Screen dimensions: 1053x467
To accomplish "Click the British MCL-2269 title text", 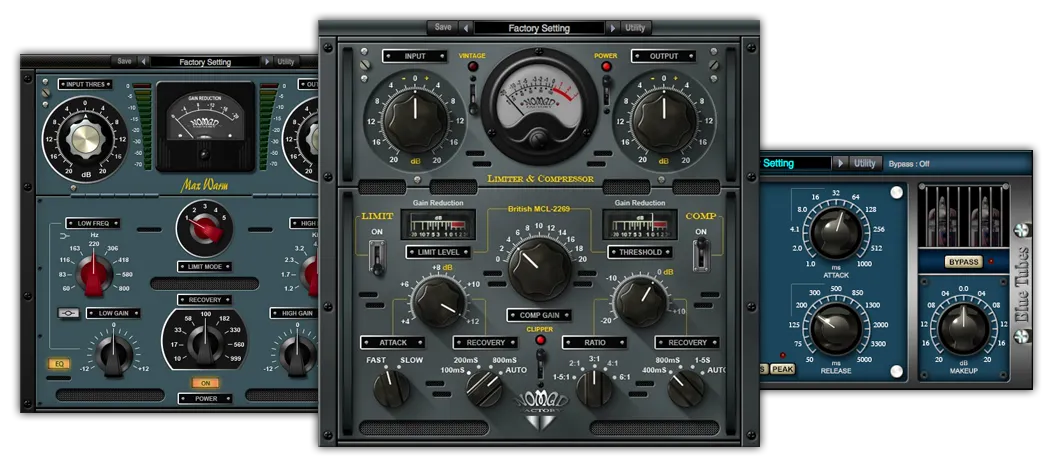I will click(x=539, y=209).
